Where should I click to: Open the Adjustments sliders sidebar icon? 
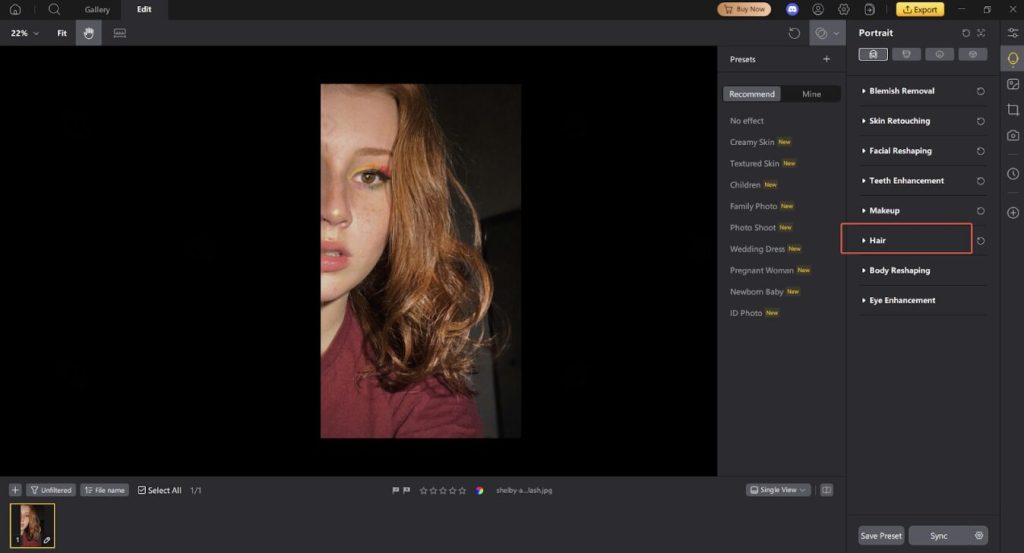point(1013,33)
